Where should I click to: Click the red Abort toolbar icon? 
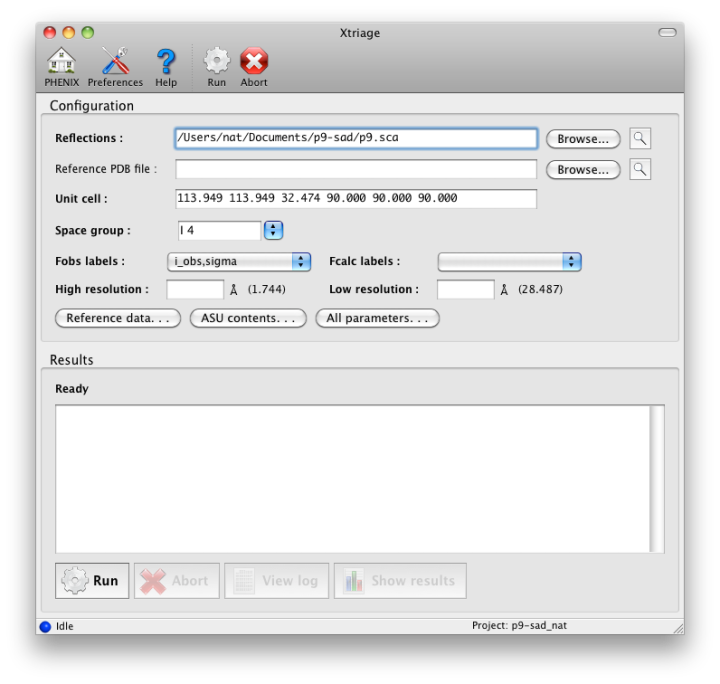[x=254, y=63]
